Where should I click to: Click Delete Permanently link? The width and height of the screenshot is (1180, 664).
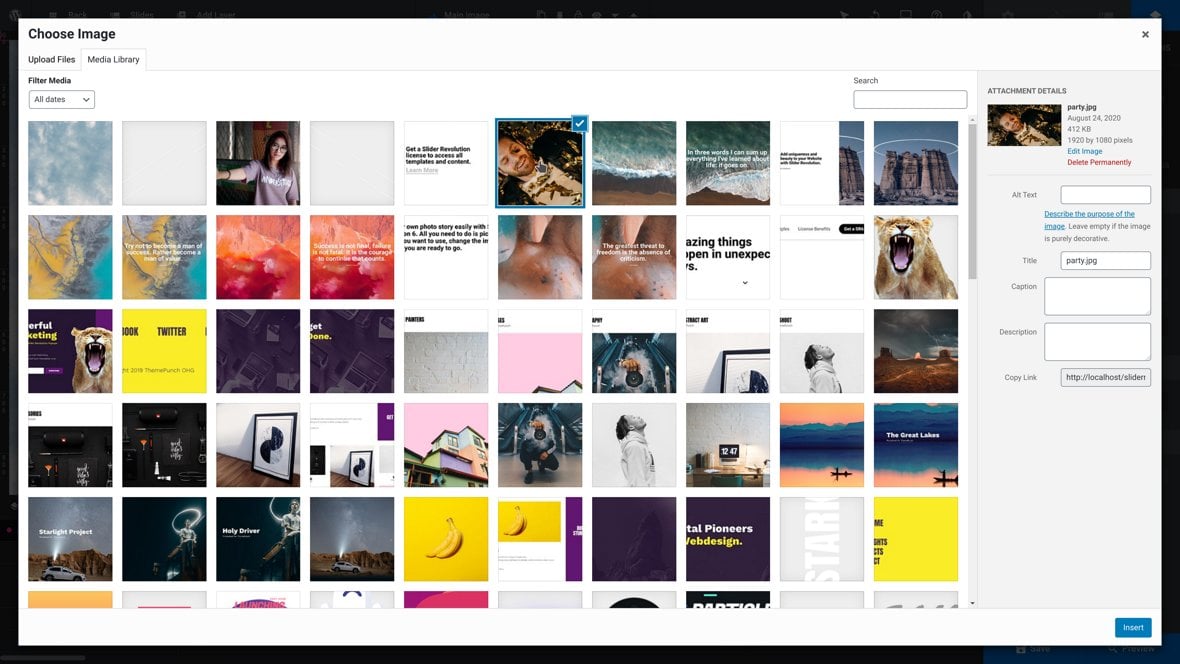point(1099,163)
